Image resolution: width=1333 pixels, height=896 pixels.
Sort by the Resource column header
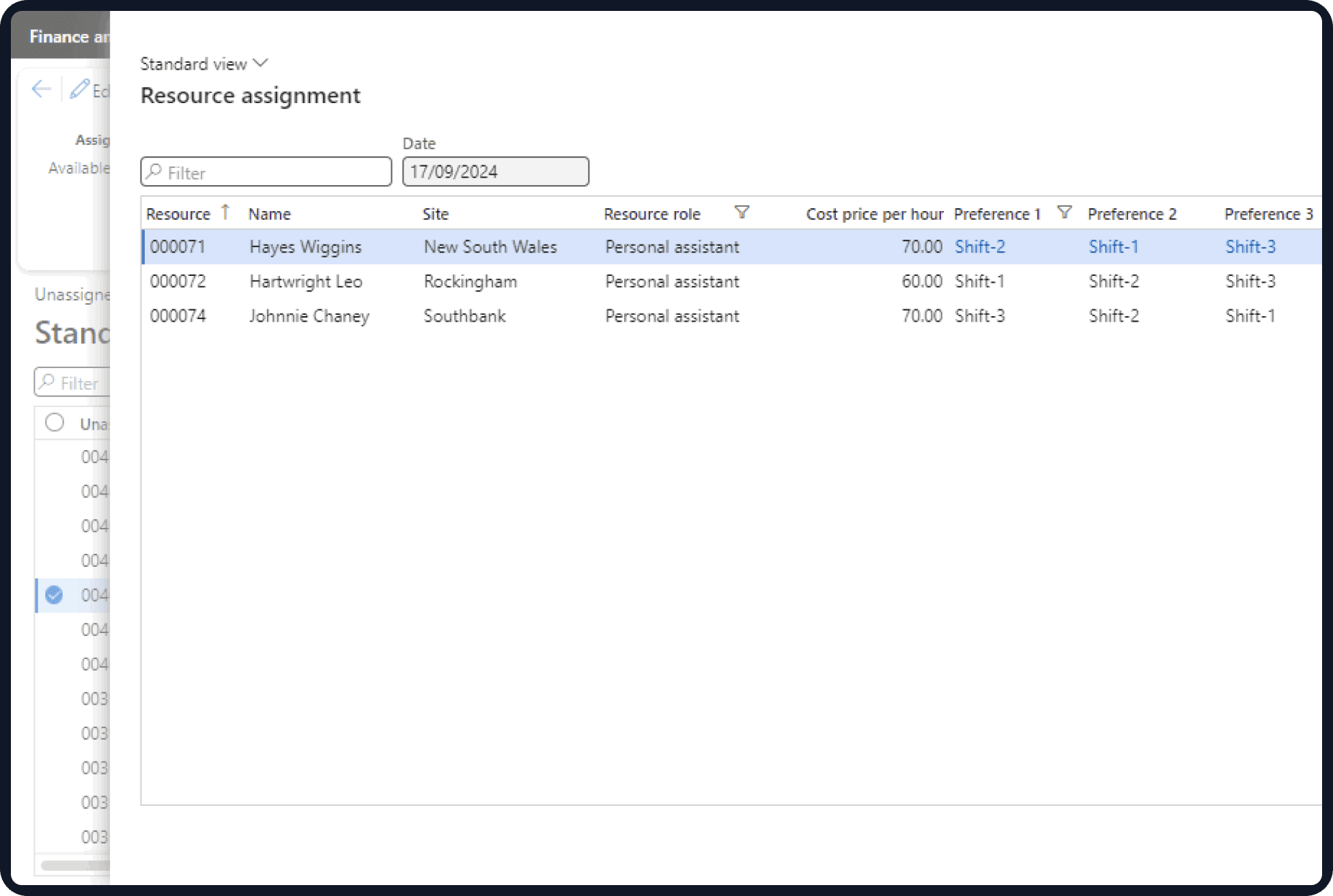point(178,214)
